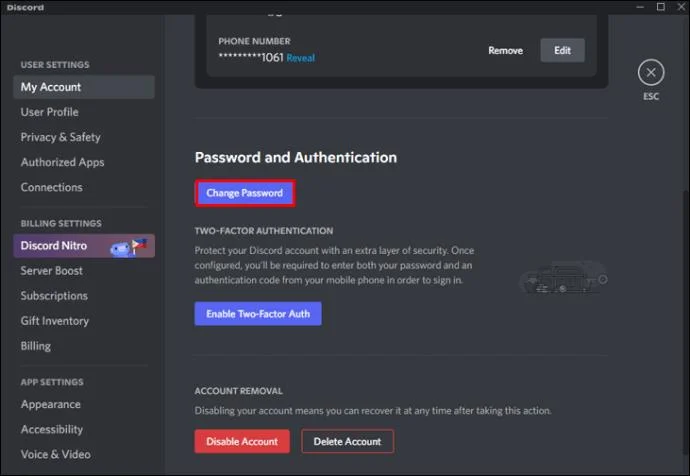Open Subscriptions settings
The height and width of the screenshot is (476, 690).
click(84, 296)
